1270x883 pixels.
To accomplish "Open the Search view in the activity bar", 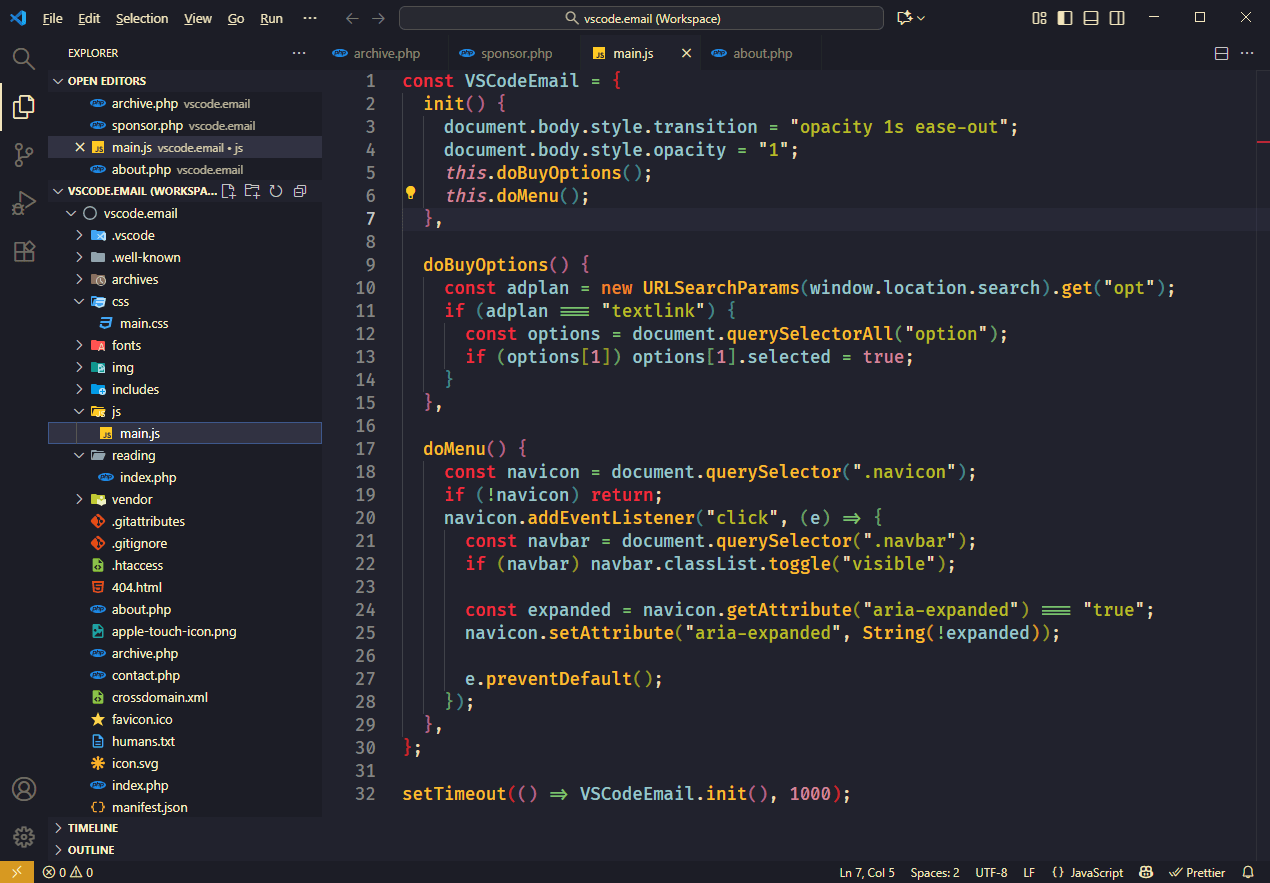I will (x=23, y=57).
